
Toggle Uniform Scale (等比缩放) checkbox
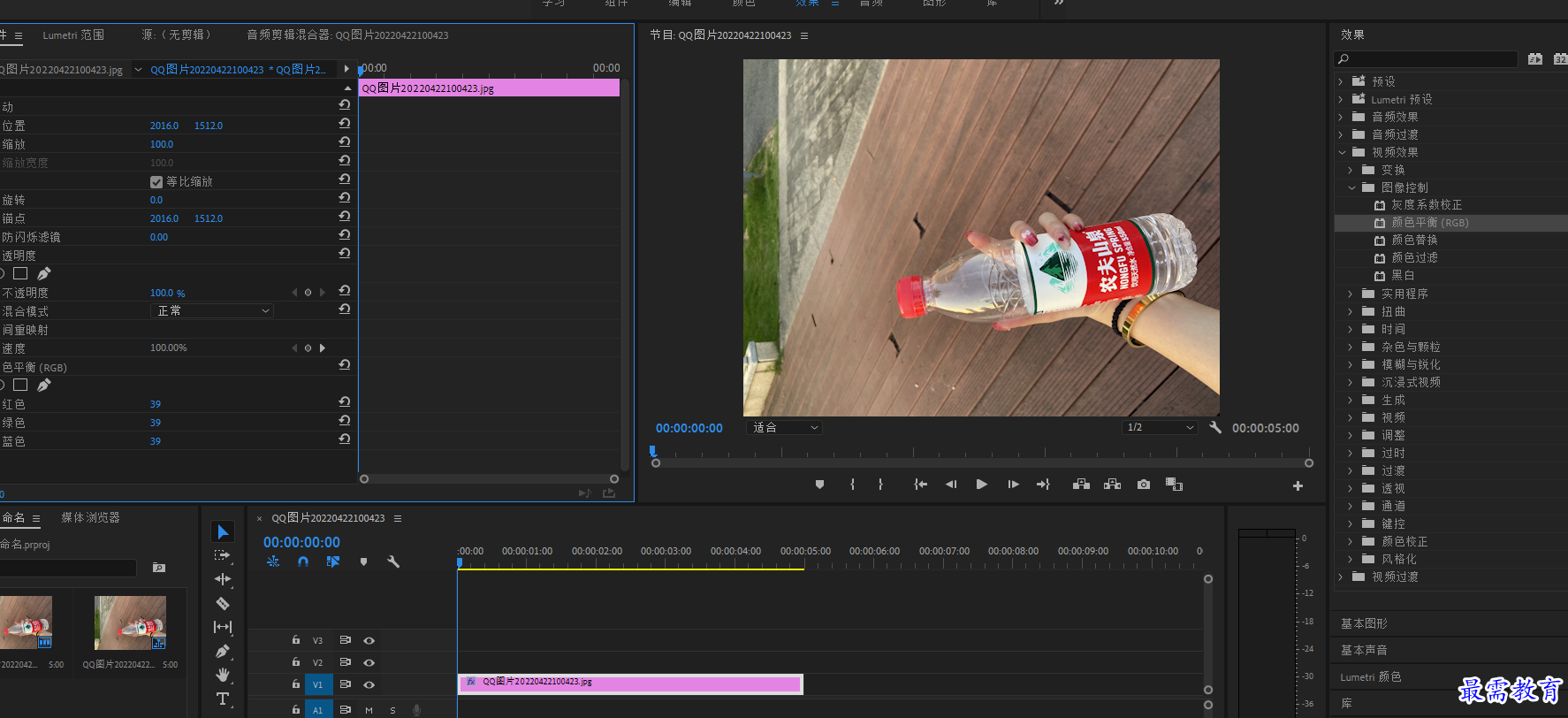[156, 181]
